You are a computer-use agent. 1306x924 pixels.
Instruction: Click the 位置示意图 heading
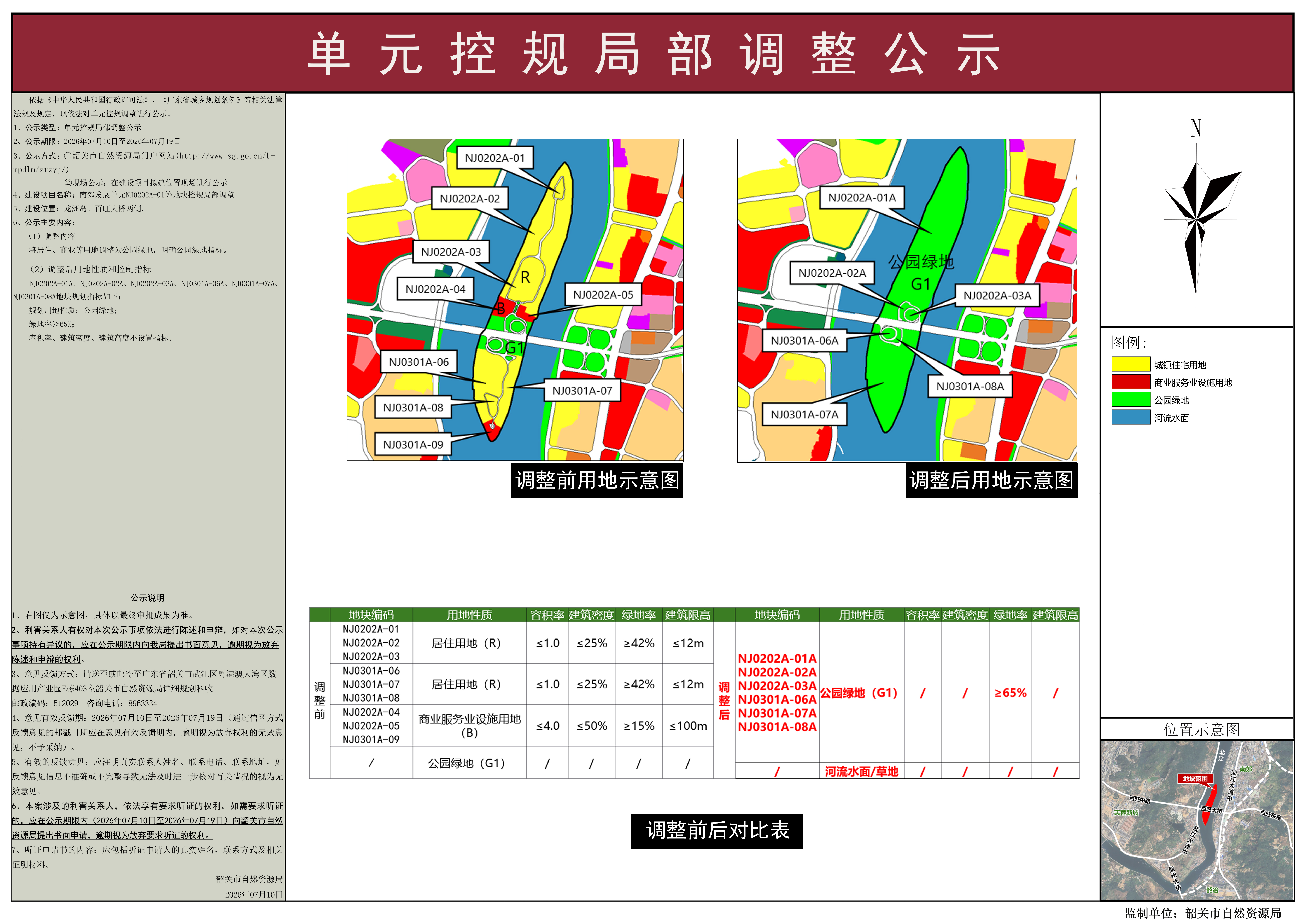[1201, 729]
